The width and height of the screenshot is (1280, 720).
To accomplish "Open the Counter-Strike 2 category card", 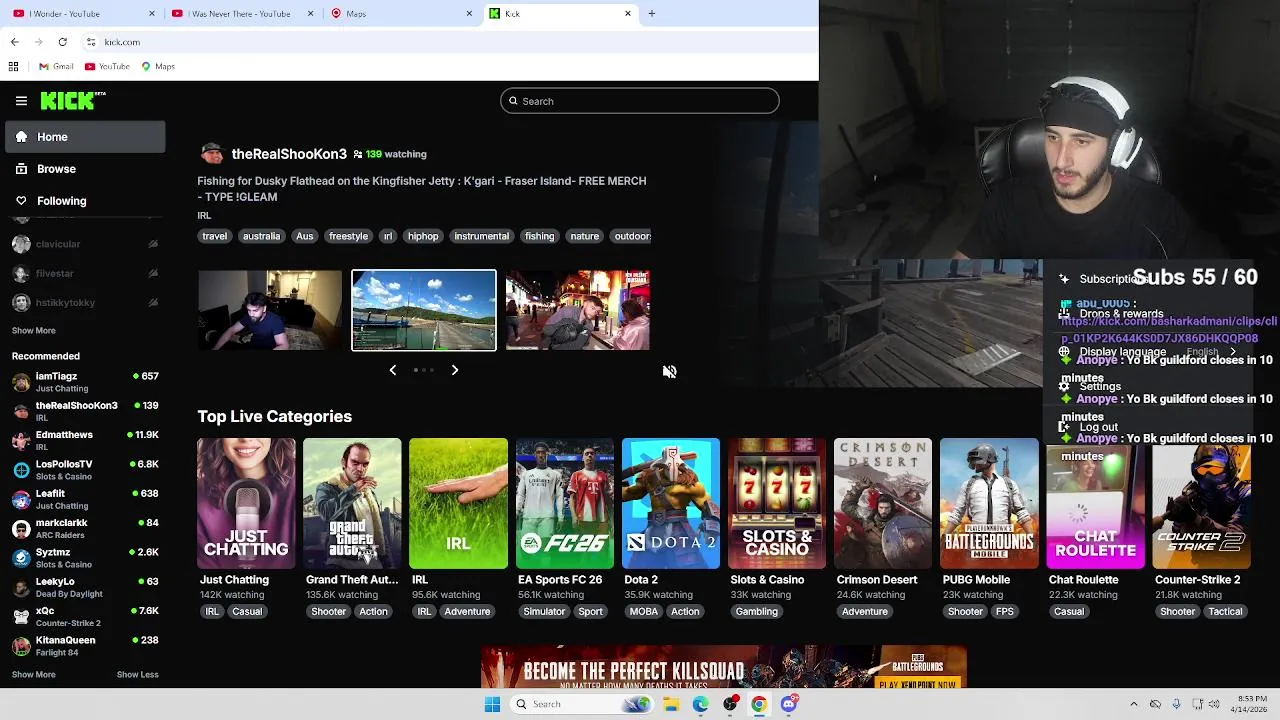I will [x=1201, y=504].
